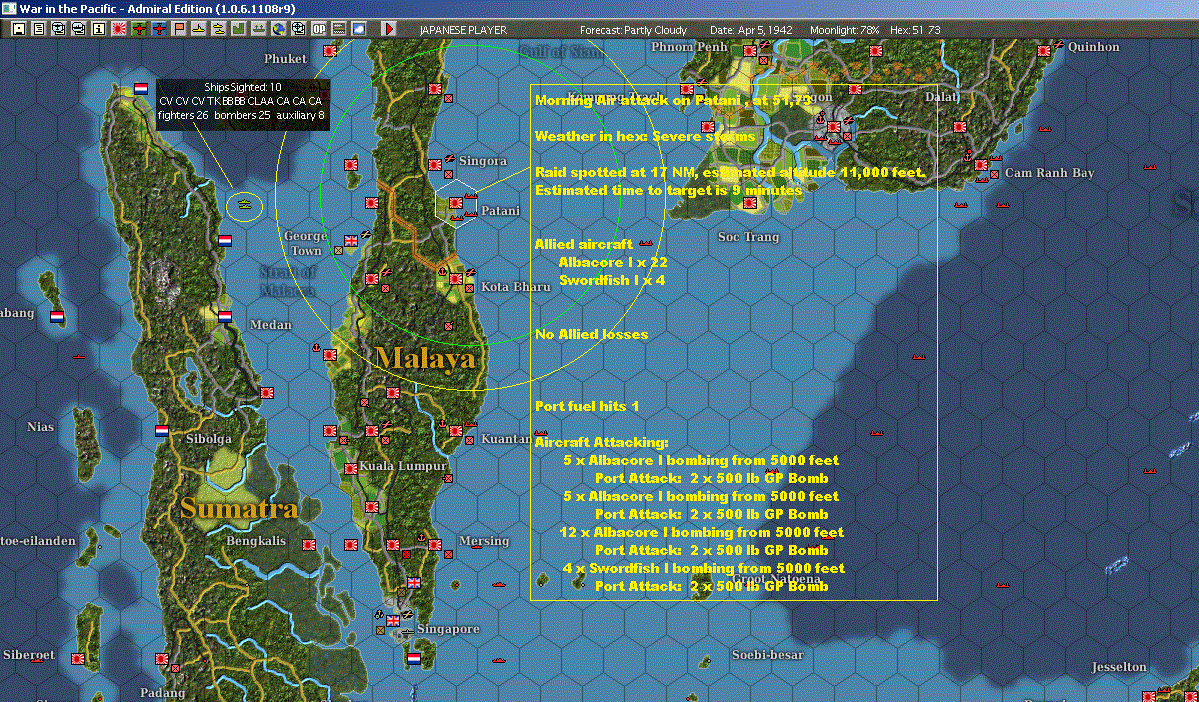Click '4 x Swordfish I bombing from 5000 feet'
The width and height of the screenshot is (1199, 702).
703,567
